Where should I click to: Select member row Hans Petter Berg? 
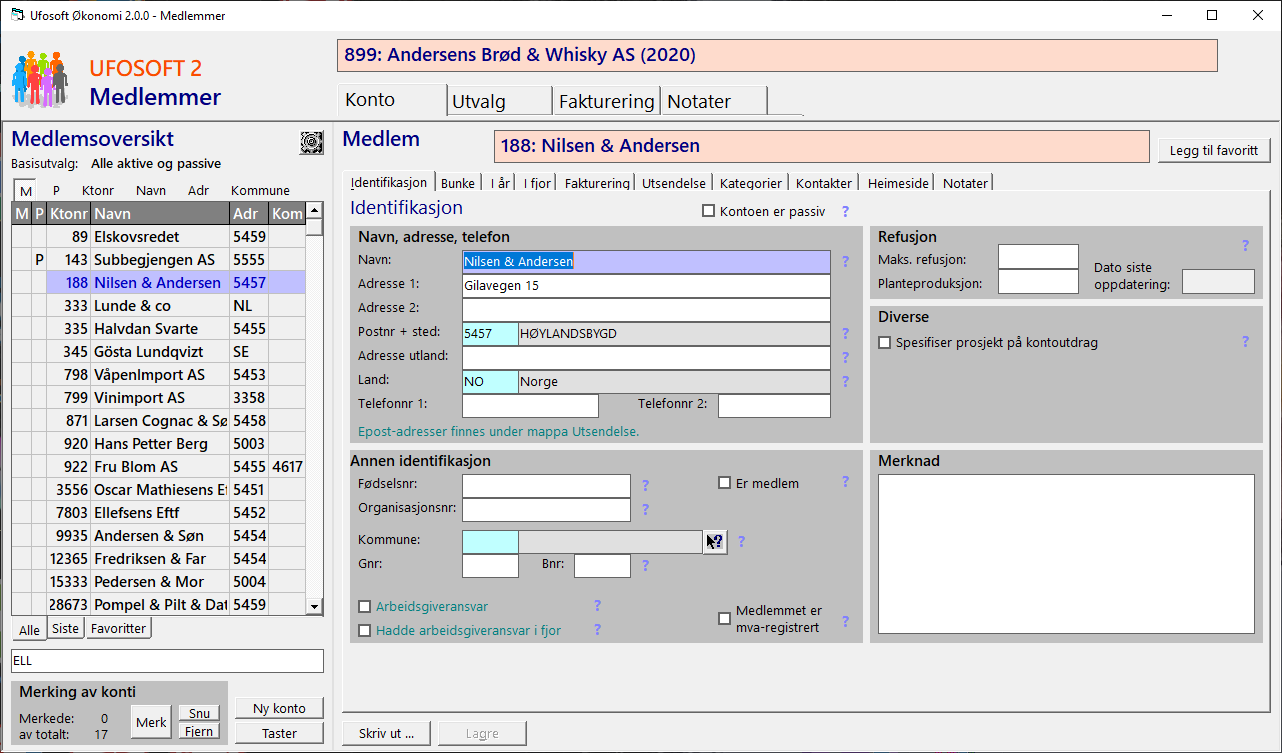158,444
